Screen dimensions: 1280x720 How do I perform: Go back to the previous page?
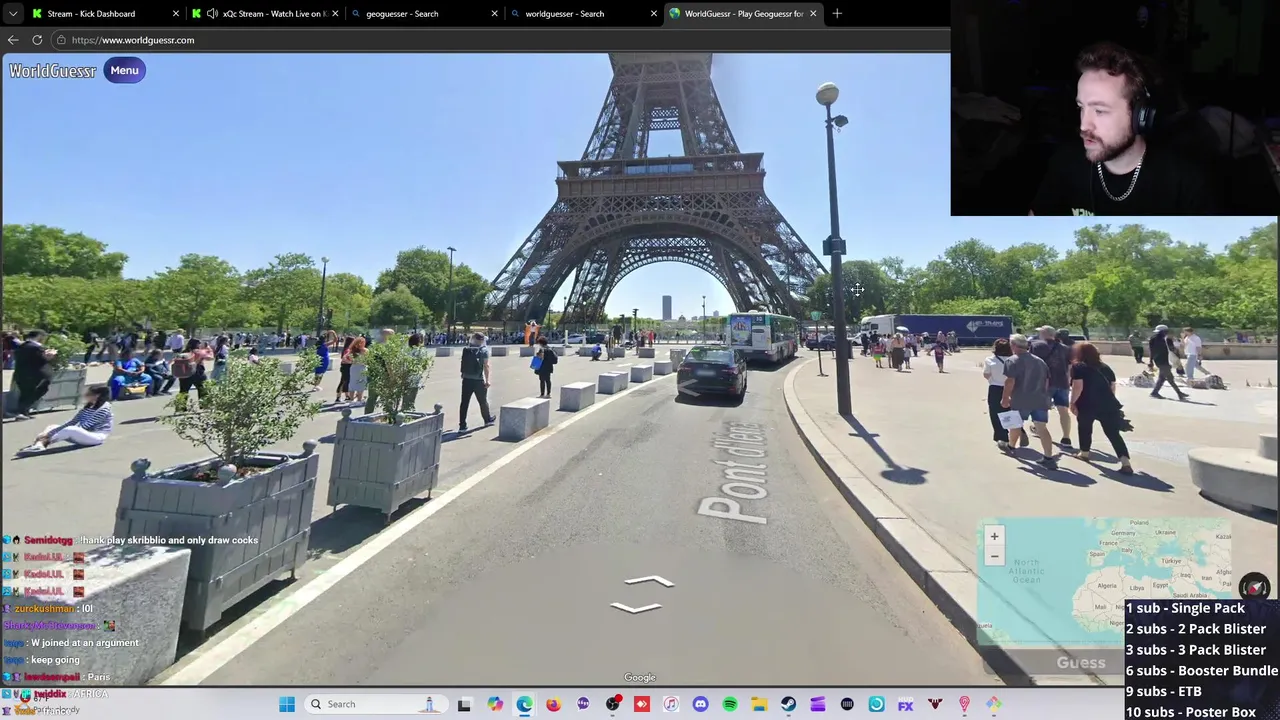[13, 40]
